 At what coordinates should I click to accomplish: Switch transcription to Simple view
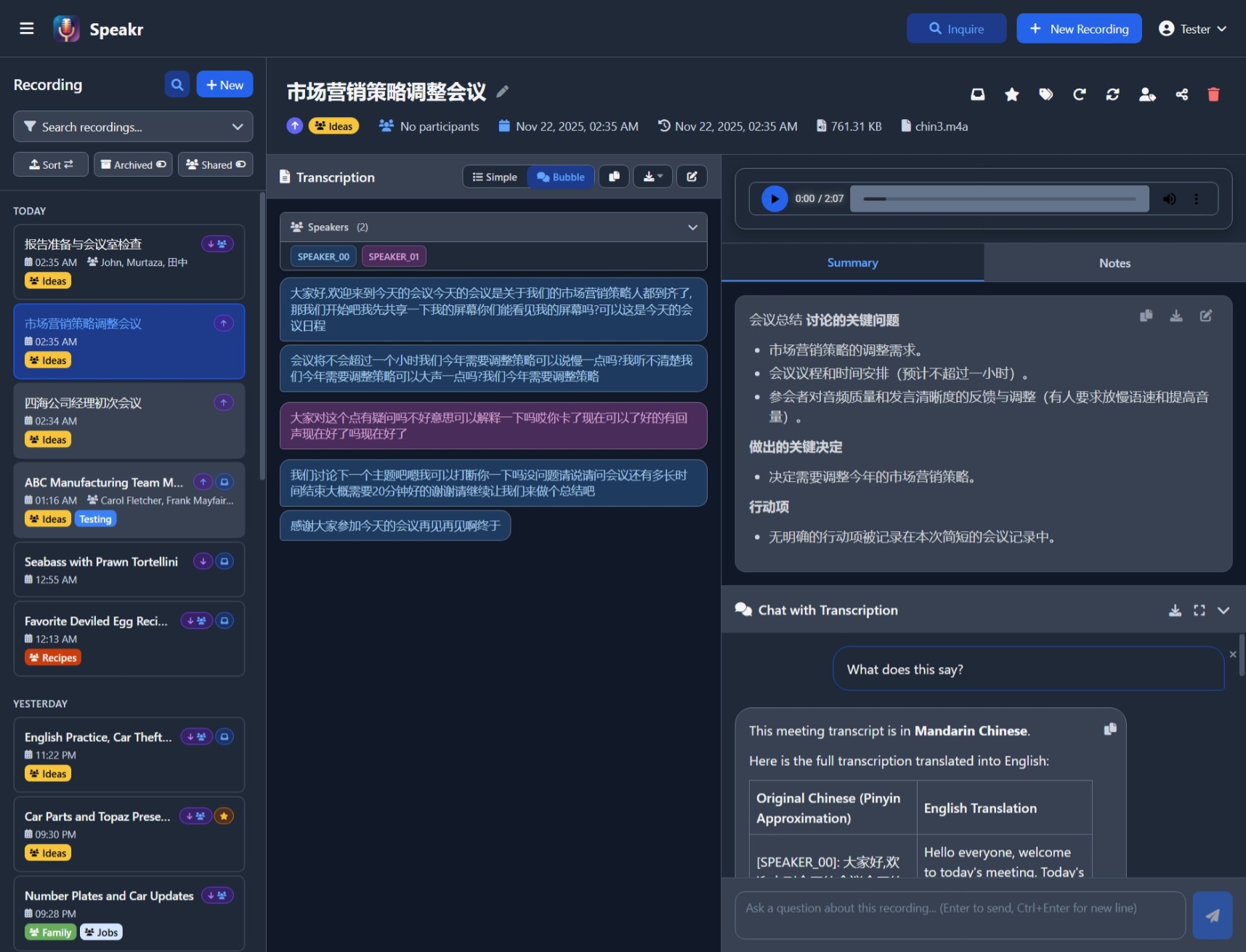(x=495, y=177)
